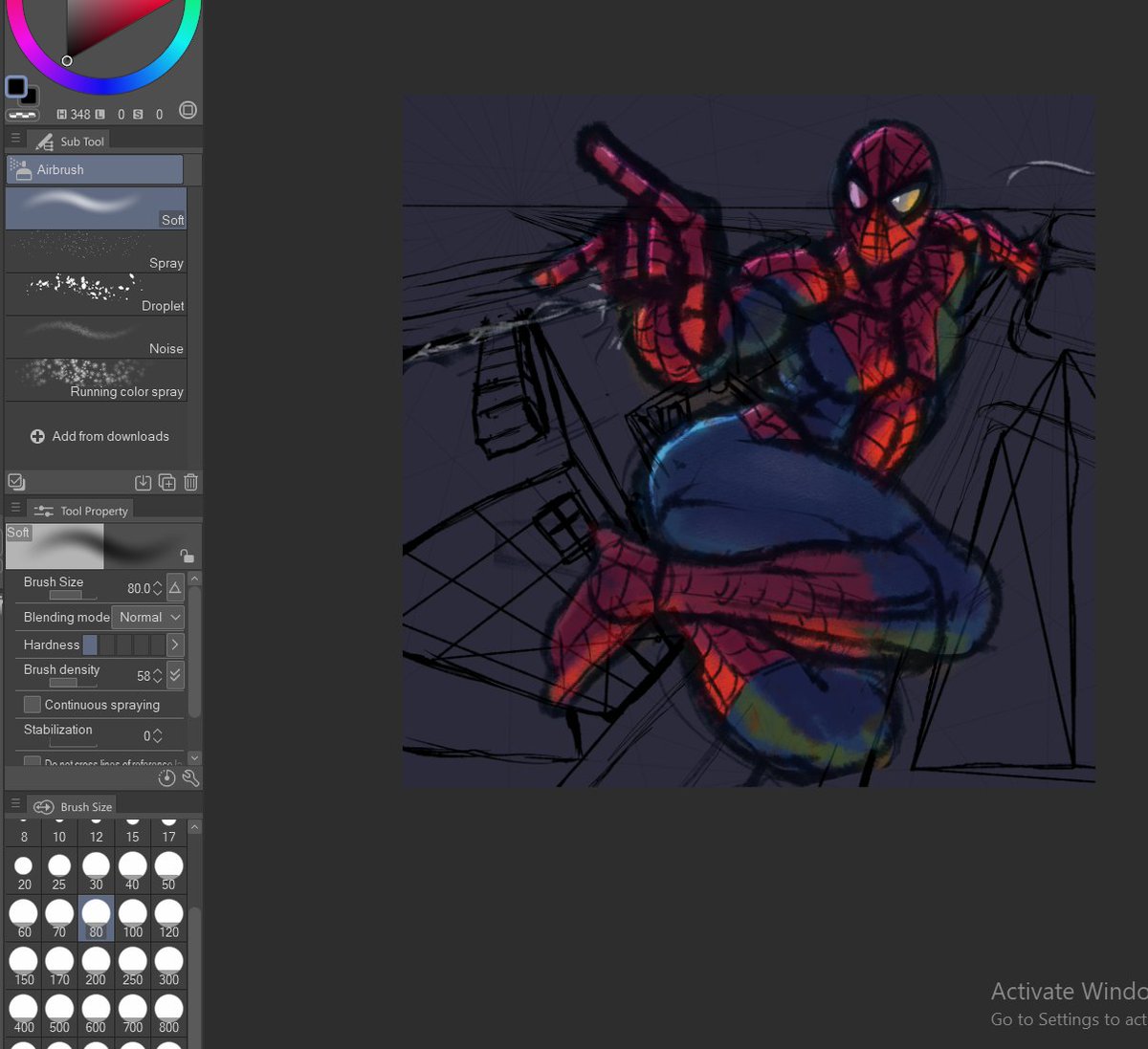Enable the Continuous spraying checkbox
The width and height of the screenshot is (1148, 1049).
pos(33,705)
